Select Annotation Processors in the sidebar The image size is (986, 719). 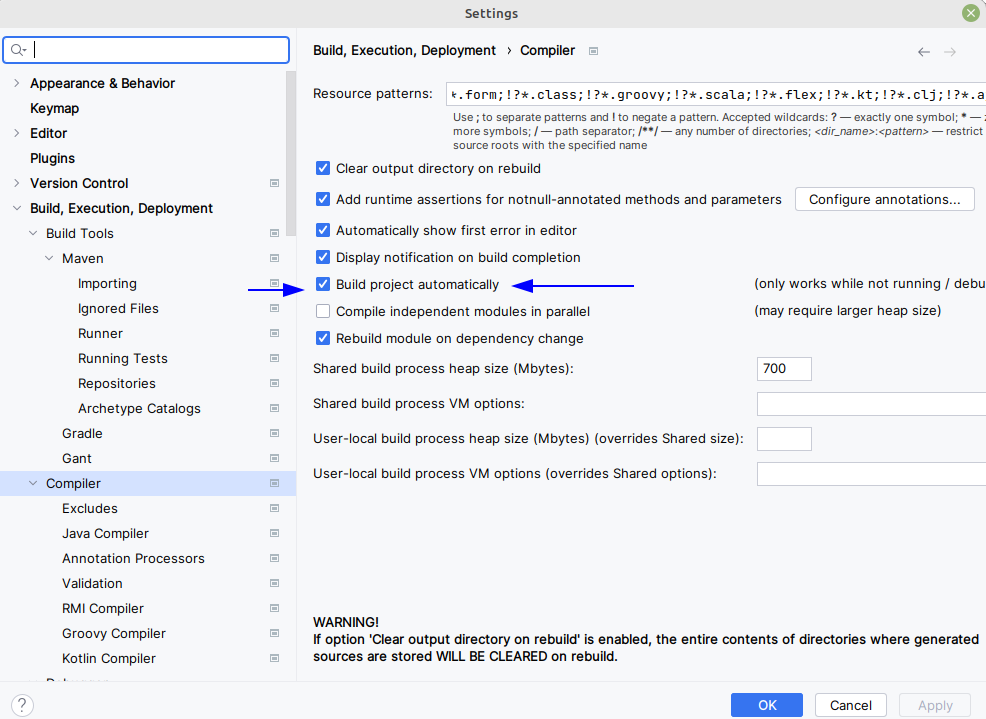pos(131,558)
